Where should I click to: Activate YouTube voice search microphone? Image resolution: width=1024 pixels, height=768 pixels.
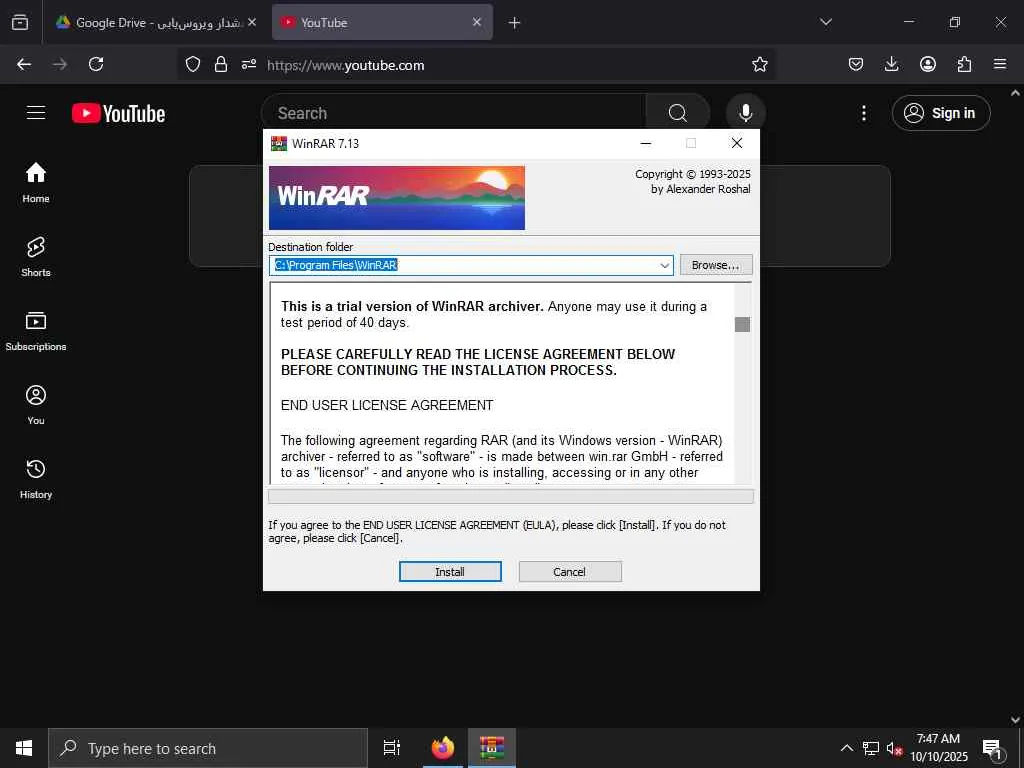[745, 113]
